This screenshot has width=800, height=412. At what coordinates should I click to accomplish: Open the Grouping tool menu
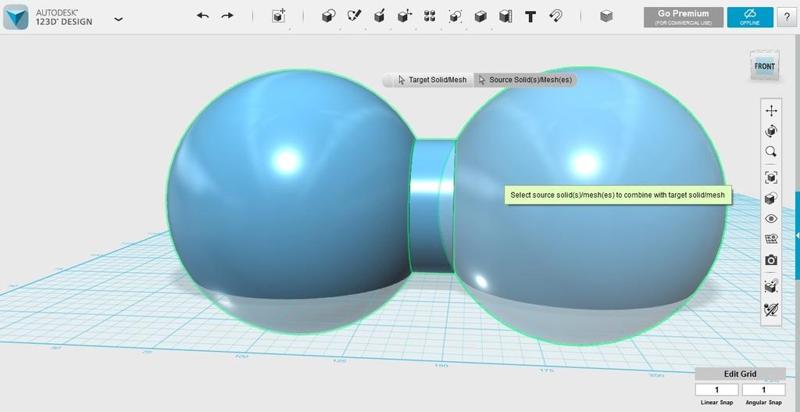coord(455,16)
